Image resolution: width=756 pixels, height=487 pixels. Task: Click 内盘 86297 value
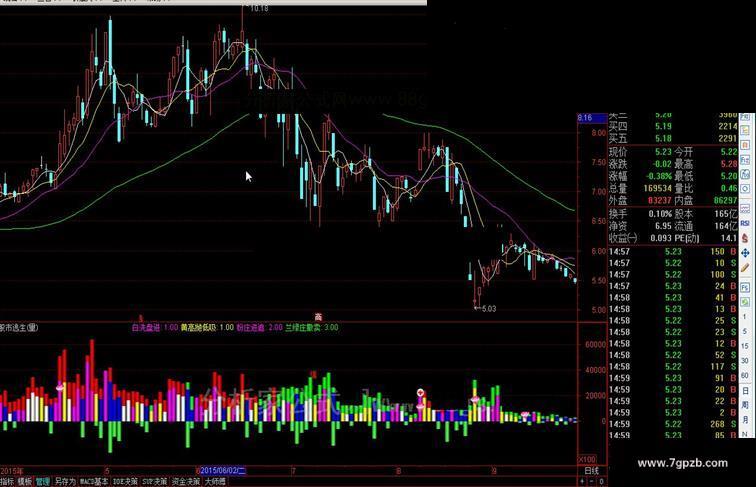725,200
